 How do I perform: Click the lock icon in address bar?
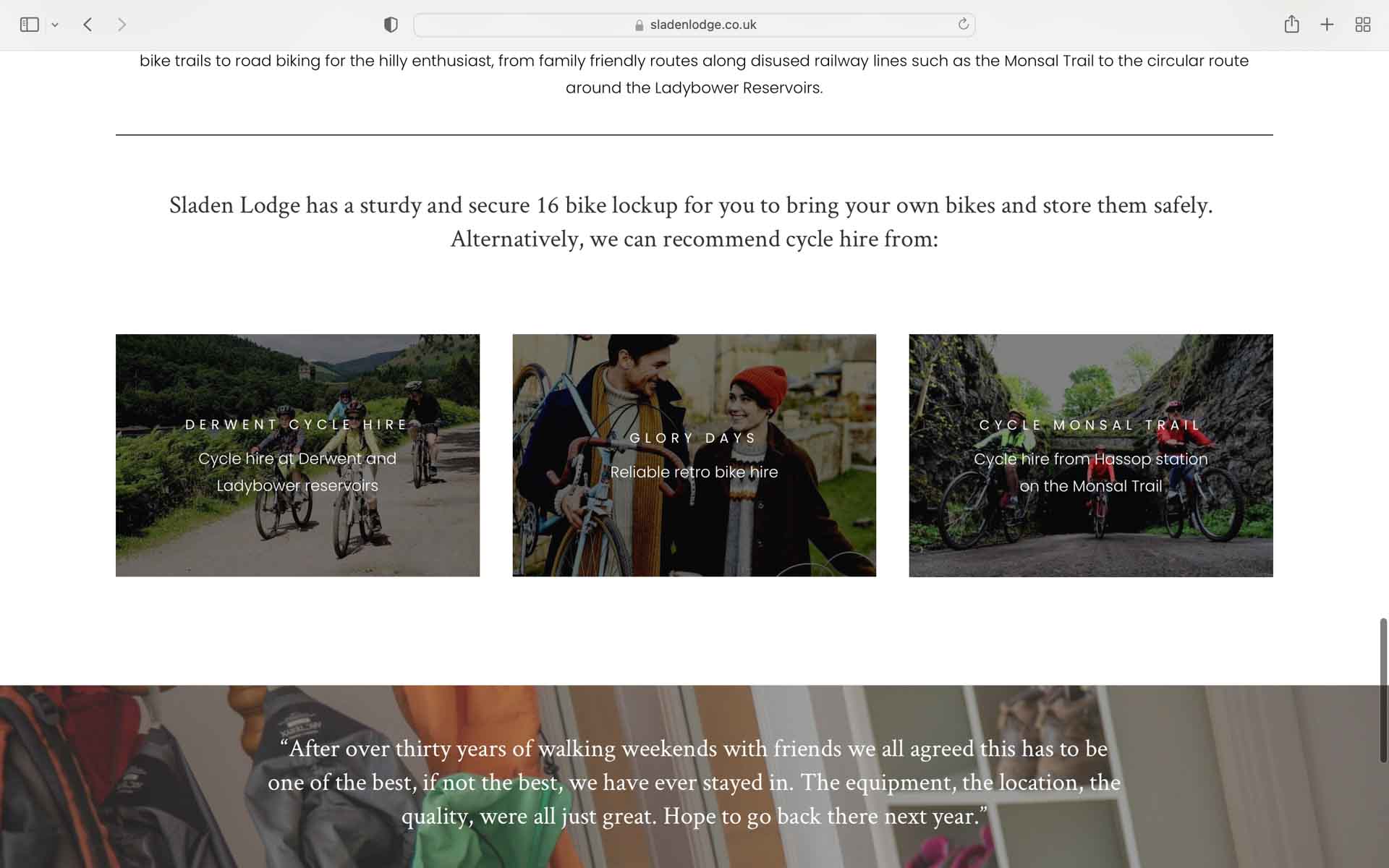pos(639,25)
